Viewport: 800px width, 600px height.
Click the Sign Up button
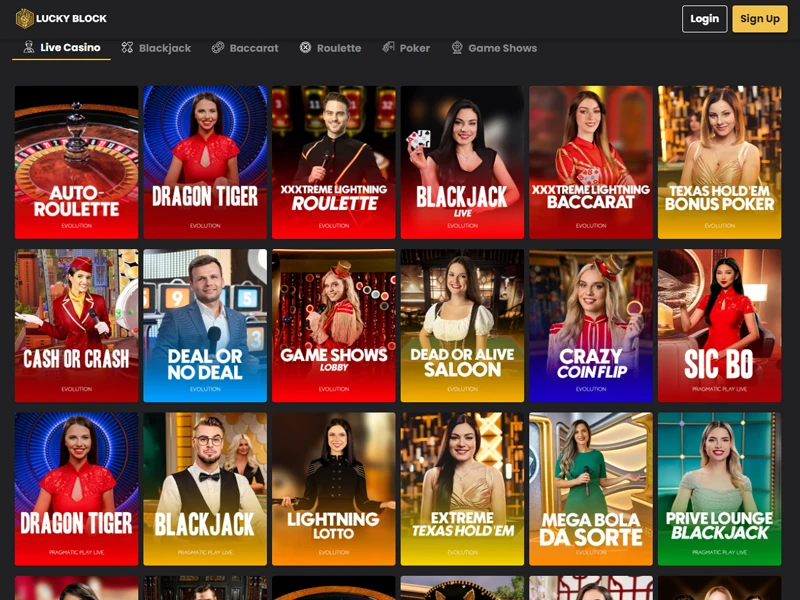pyautogui.click(x=760, y=19)
